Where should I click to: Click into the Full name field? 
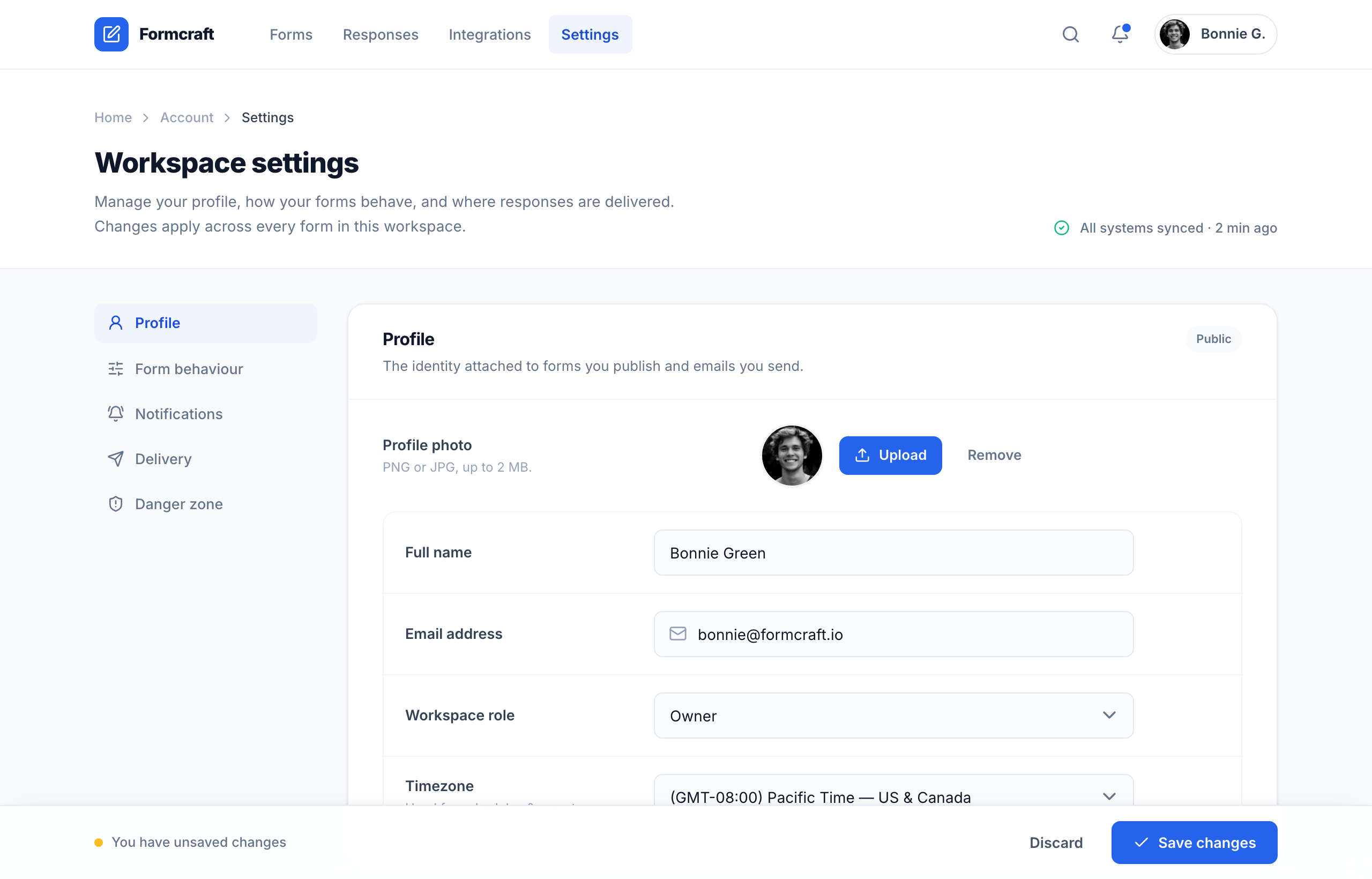(x=893, y=553)
